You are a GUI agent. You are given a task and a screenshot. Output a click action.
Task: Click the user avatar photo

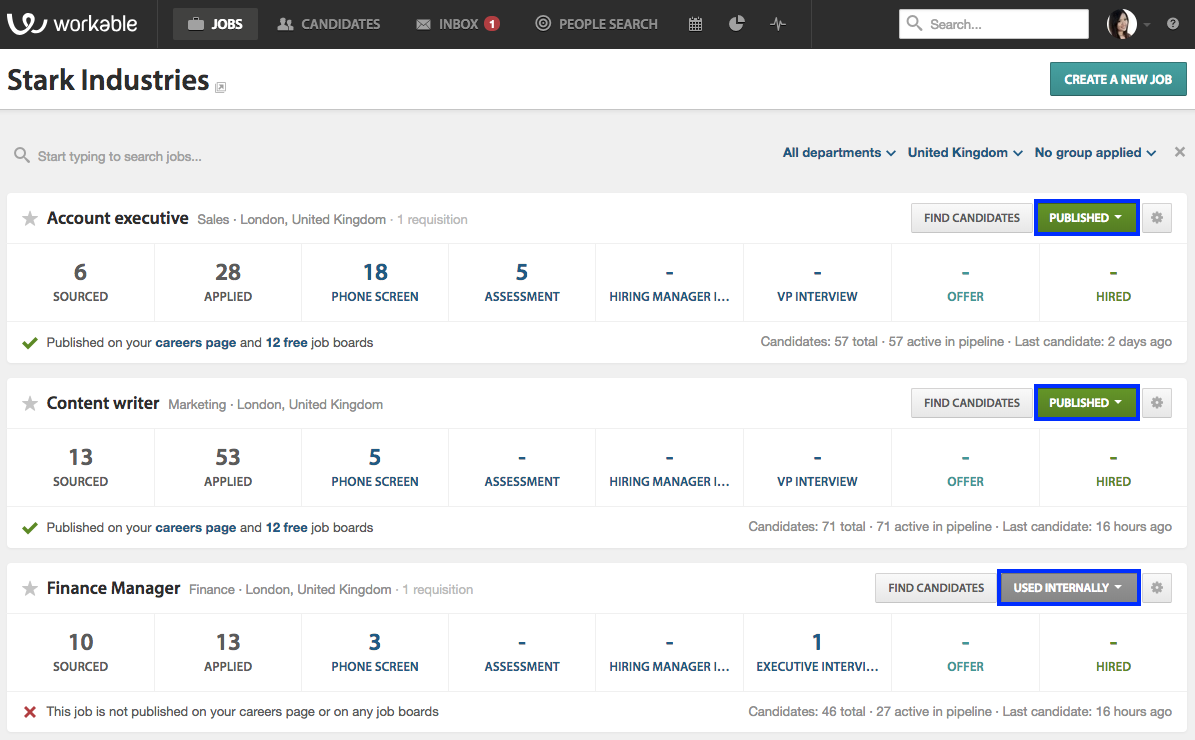point(1122,24)
